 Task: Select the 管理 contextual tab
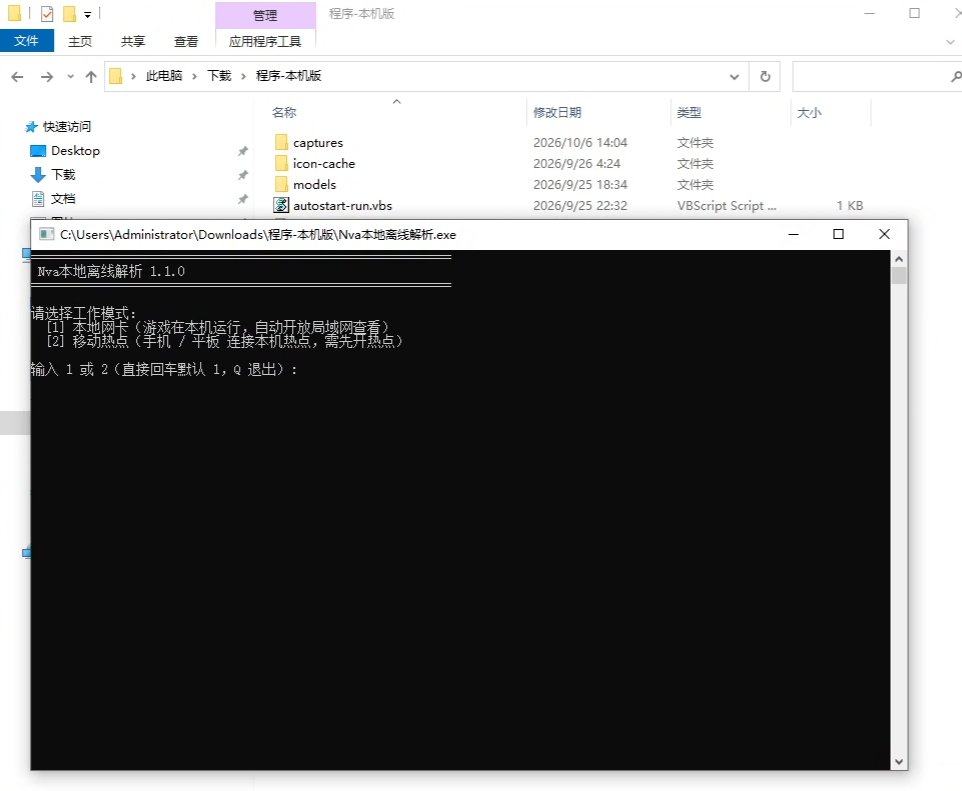tap(265, 15)
